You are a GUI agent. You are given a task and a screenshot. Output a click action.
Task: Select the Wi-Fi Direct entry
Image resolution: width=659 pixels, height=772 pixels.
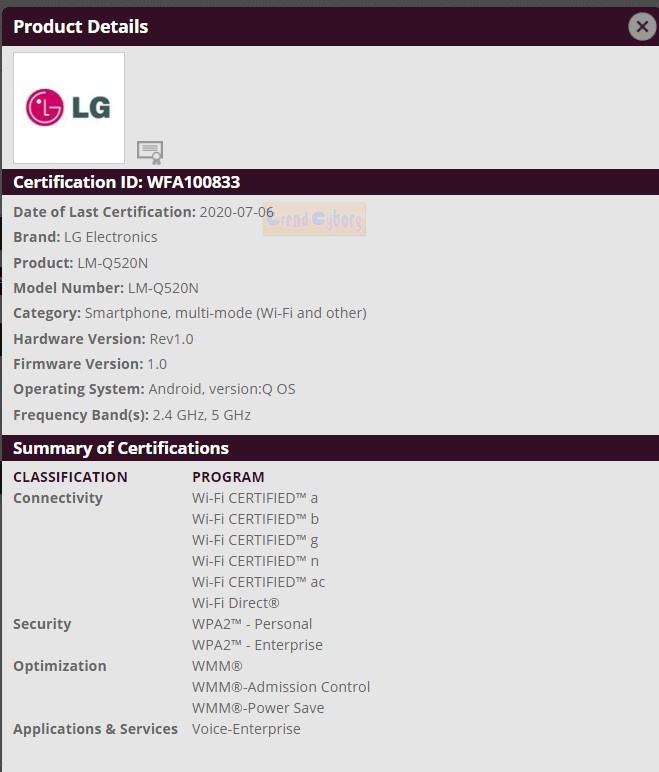tap(236, 603)
